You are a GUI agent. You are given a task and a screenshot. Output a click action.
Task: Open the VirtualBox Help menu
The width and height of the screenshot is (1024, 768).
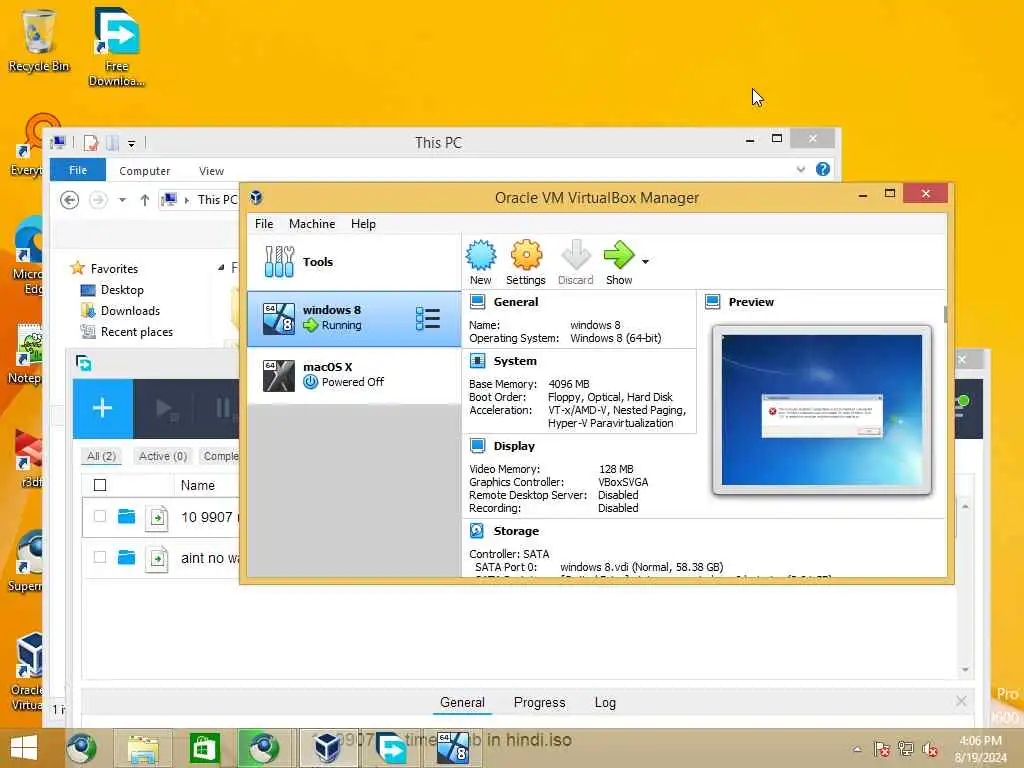363,223
